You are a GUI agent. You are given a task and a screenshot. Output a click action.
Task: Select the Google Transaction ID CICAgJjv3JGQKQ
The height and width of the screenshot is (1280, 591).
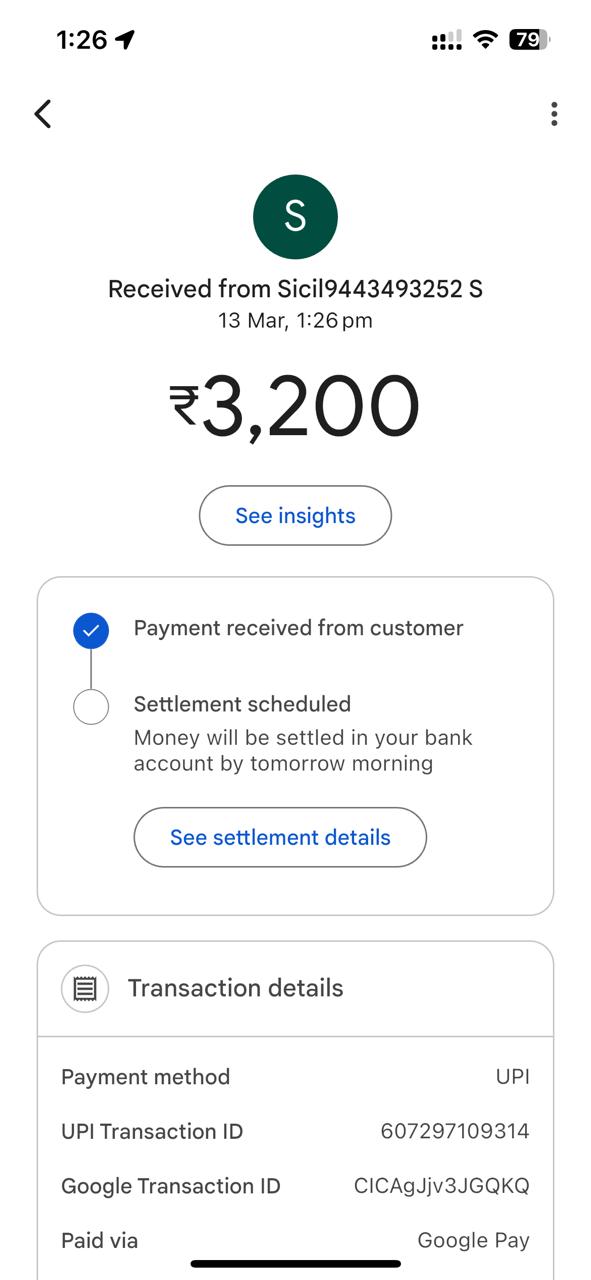click(442, 1186)
